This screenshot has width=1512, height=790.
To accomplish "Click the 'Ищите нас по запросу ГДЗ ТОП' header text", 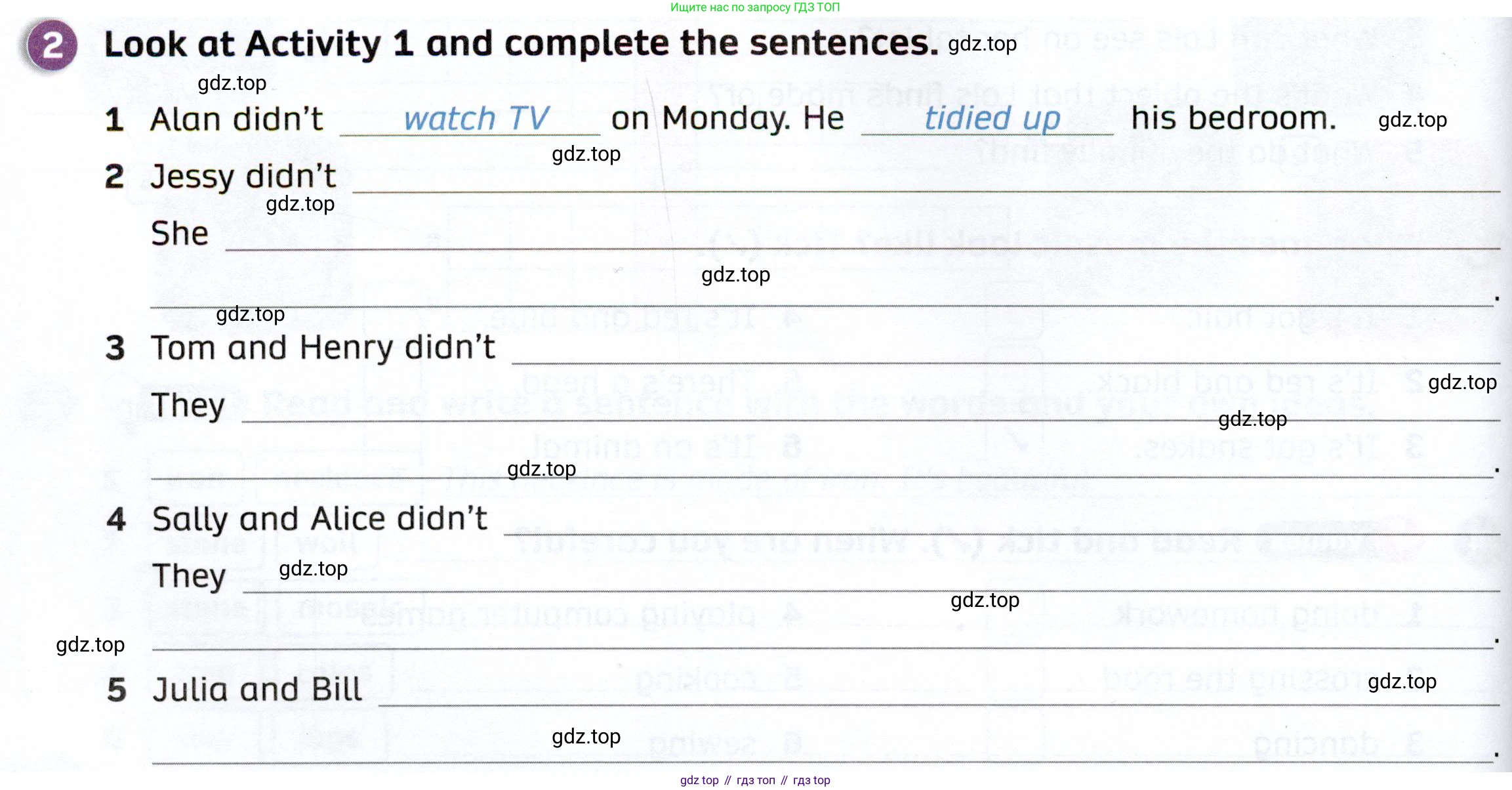I will click(x=755, y=7).
